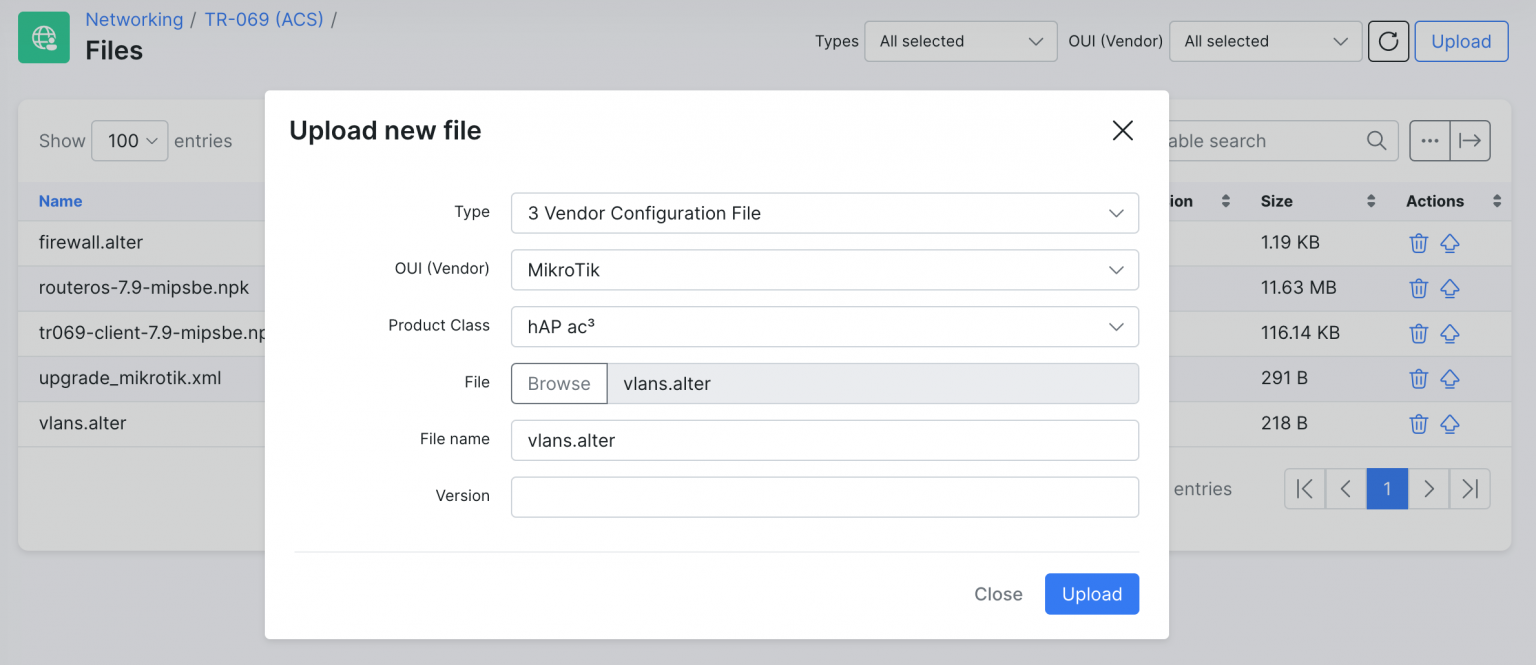Viewport: 1536px width, 665px height.
Task: Select page 1 in the pagination control
Action: click(1387, 489)
